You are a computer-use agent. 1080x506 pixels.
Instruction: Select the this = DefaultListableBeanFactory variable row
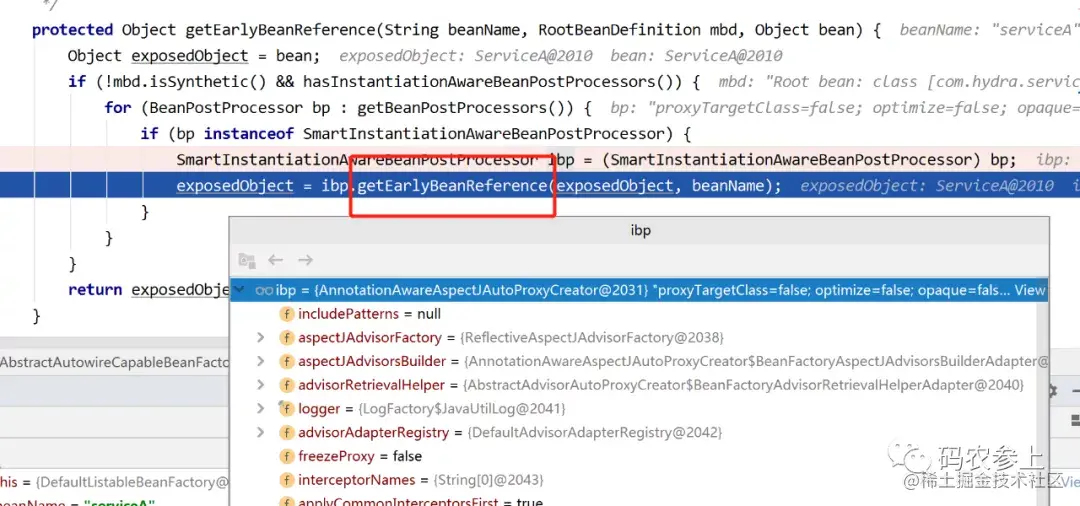tap(114, 482)
